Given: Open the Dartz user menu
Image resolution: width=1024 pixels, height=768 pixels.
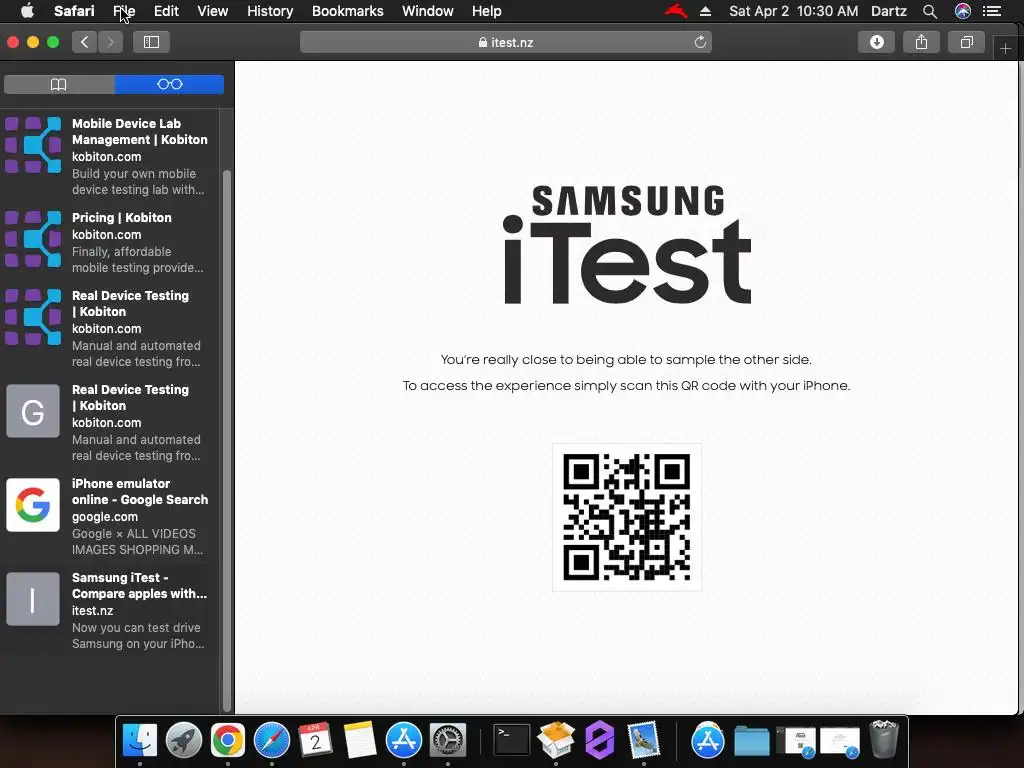Looking at the screenshot, I should 889,11.
